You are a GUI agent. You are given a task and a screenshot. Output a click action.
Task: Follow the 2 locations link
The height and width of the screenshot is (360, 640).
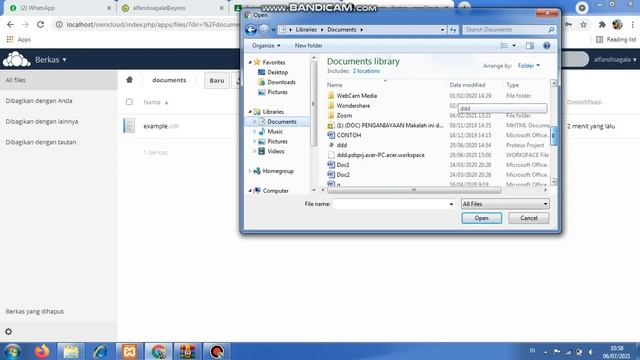(x=366, y=71)
